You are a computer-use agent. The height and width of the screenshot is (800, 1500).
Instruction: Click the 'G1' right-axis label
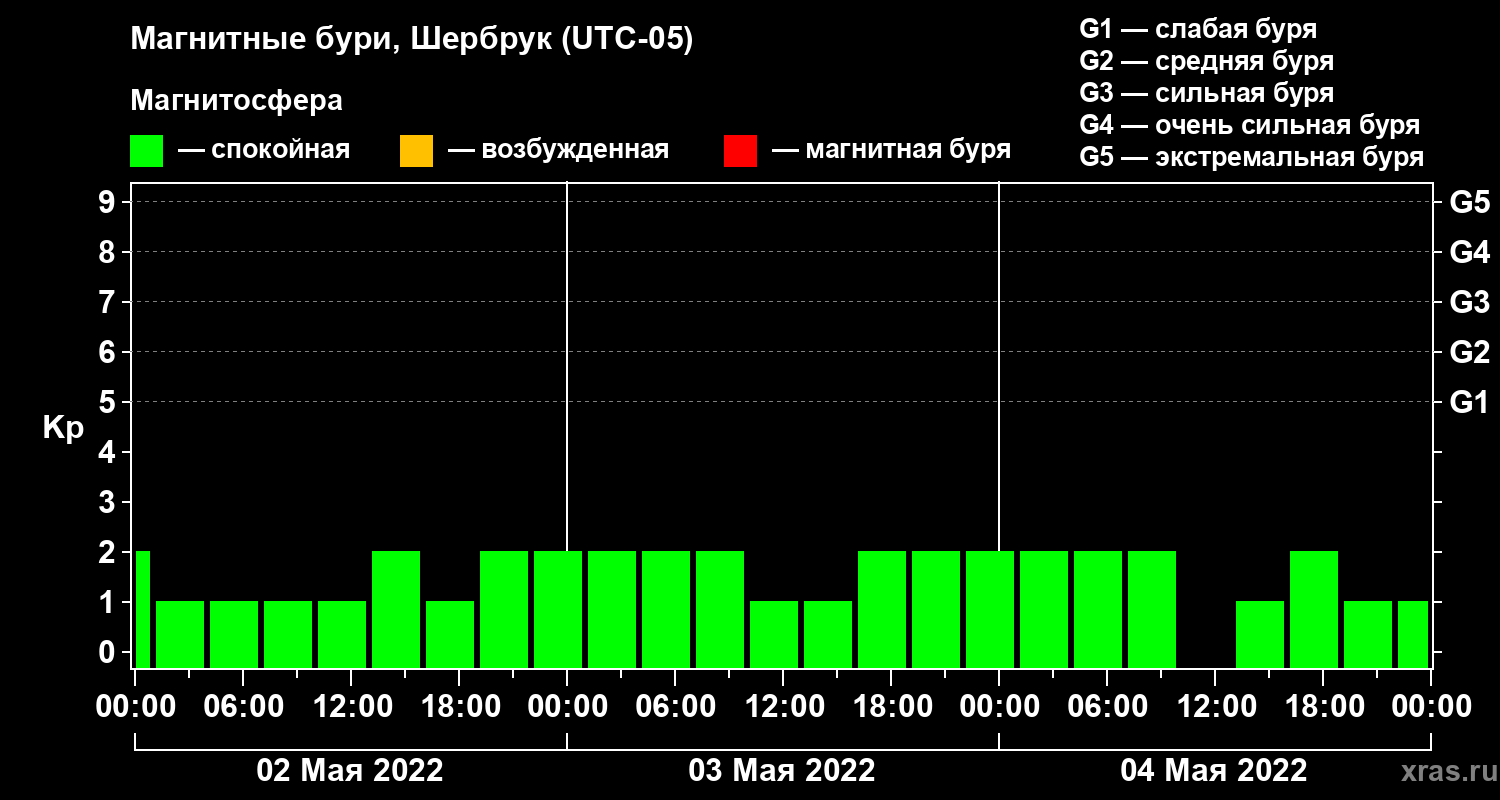[x=1469, y=402]
